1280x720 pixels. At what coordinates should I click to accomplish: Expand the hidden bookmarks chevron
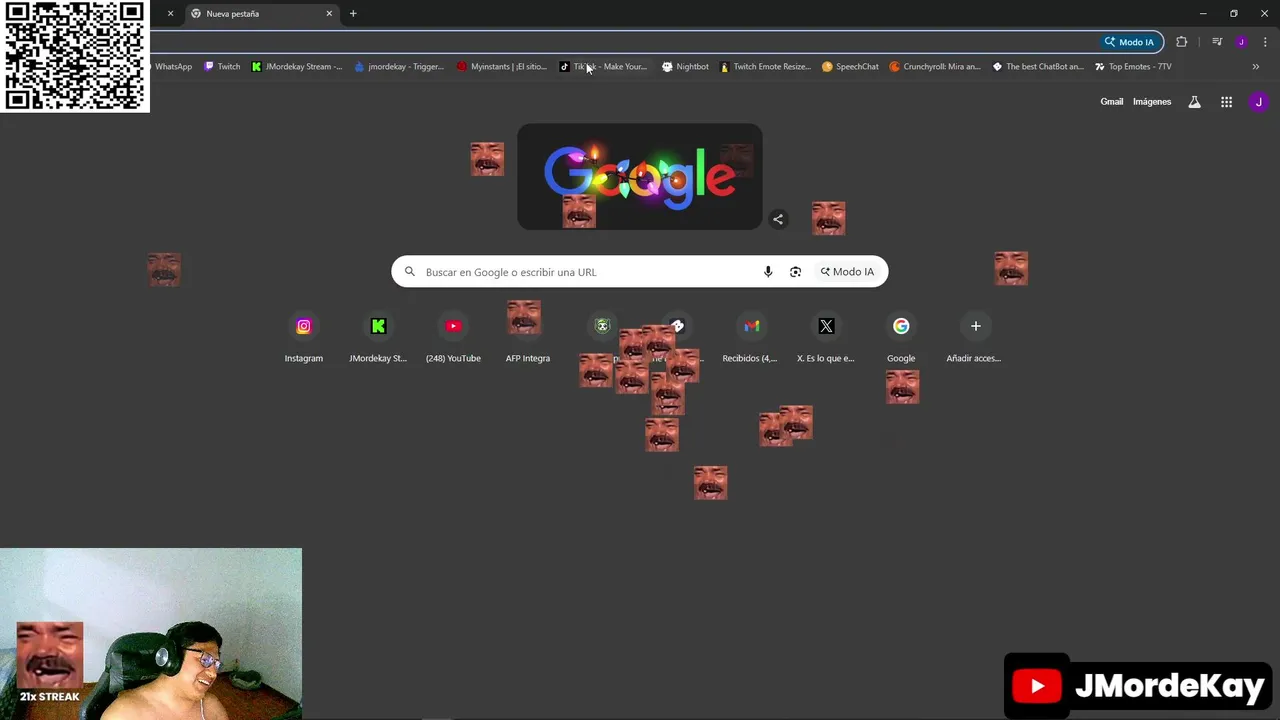pyautogui.click(x=1256, y=67)
